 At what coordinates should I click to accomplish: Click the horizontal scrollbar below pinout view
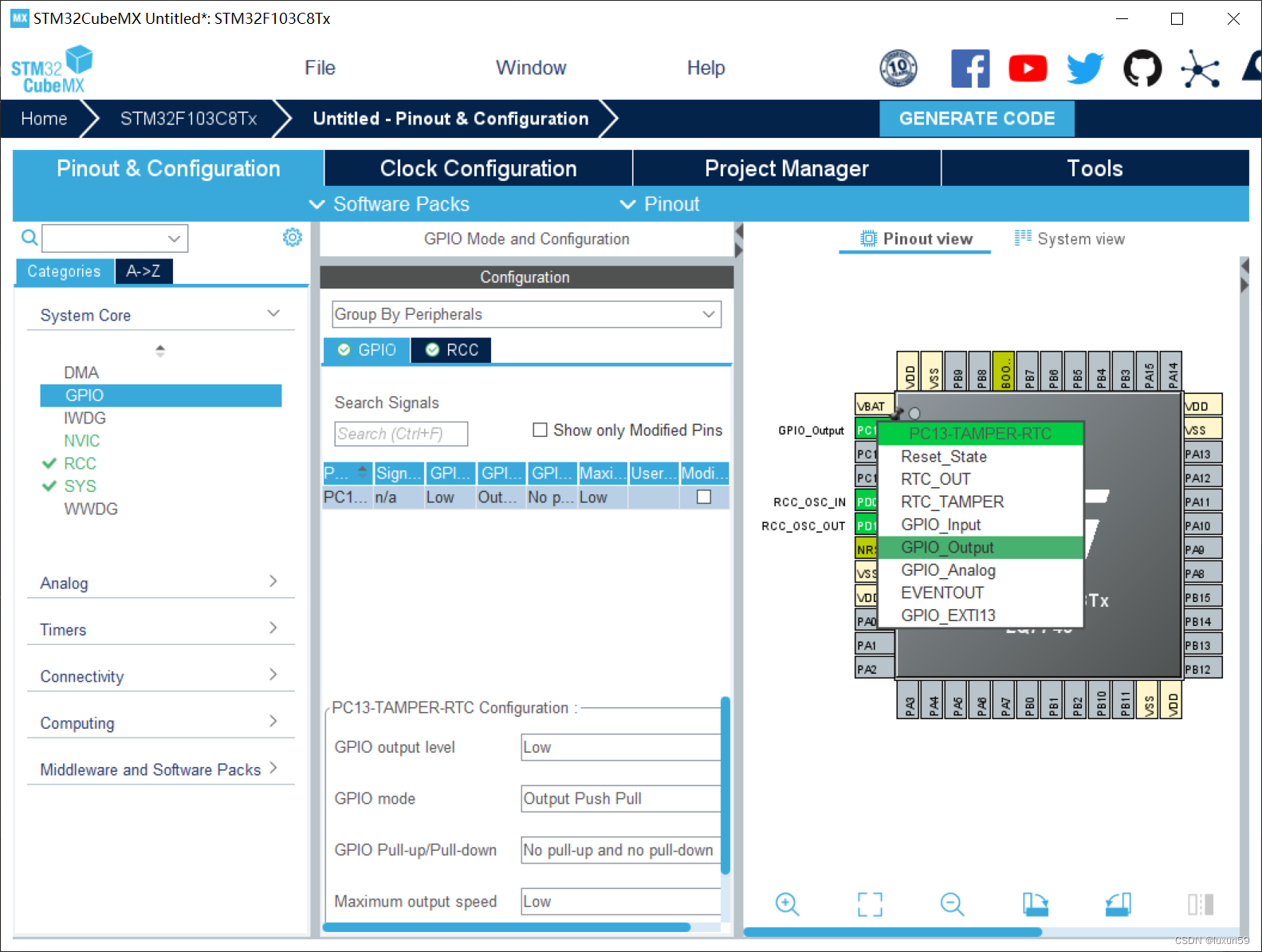tap(893, 932)
